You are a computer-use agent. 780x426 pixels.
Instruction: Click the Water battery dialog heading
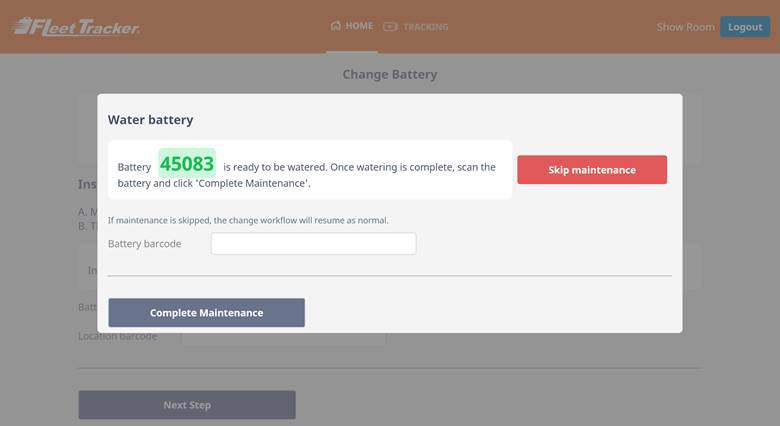coord(150,119)
